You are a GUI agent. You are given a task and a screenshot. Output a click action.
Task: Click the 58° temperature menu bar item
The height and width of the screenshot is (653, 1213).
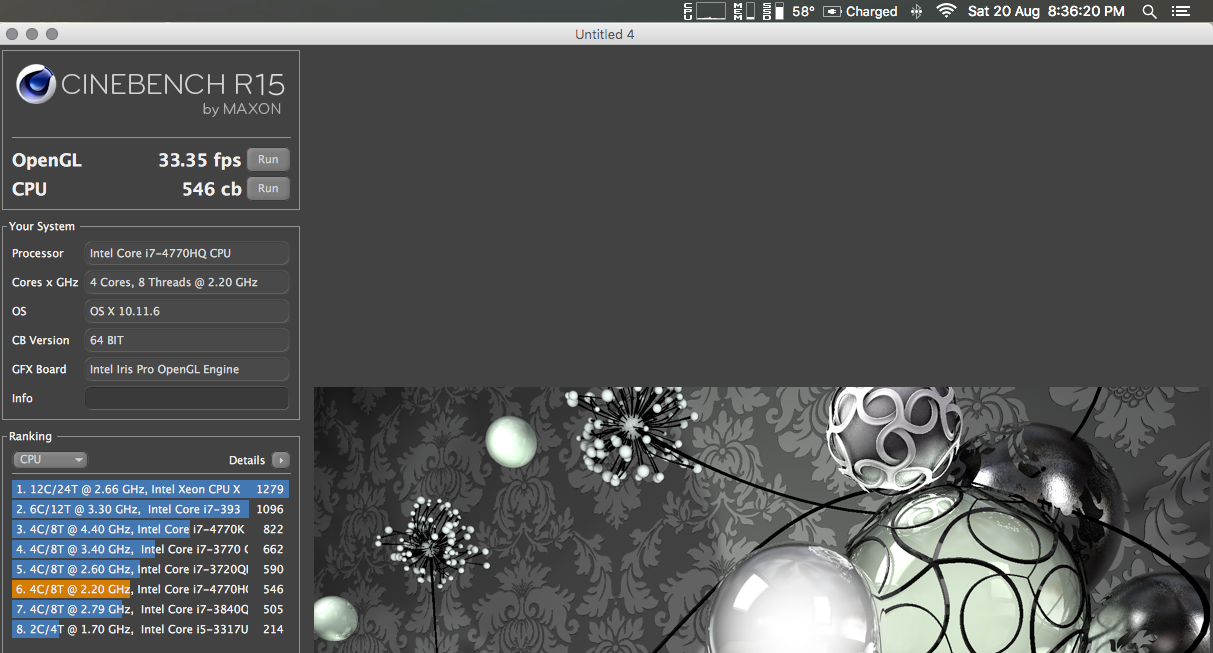click(803, 12)
